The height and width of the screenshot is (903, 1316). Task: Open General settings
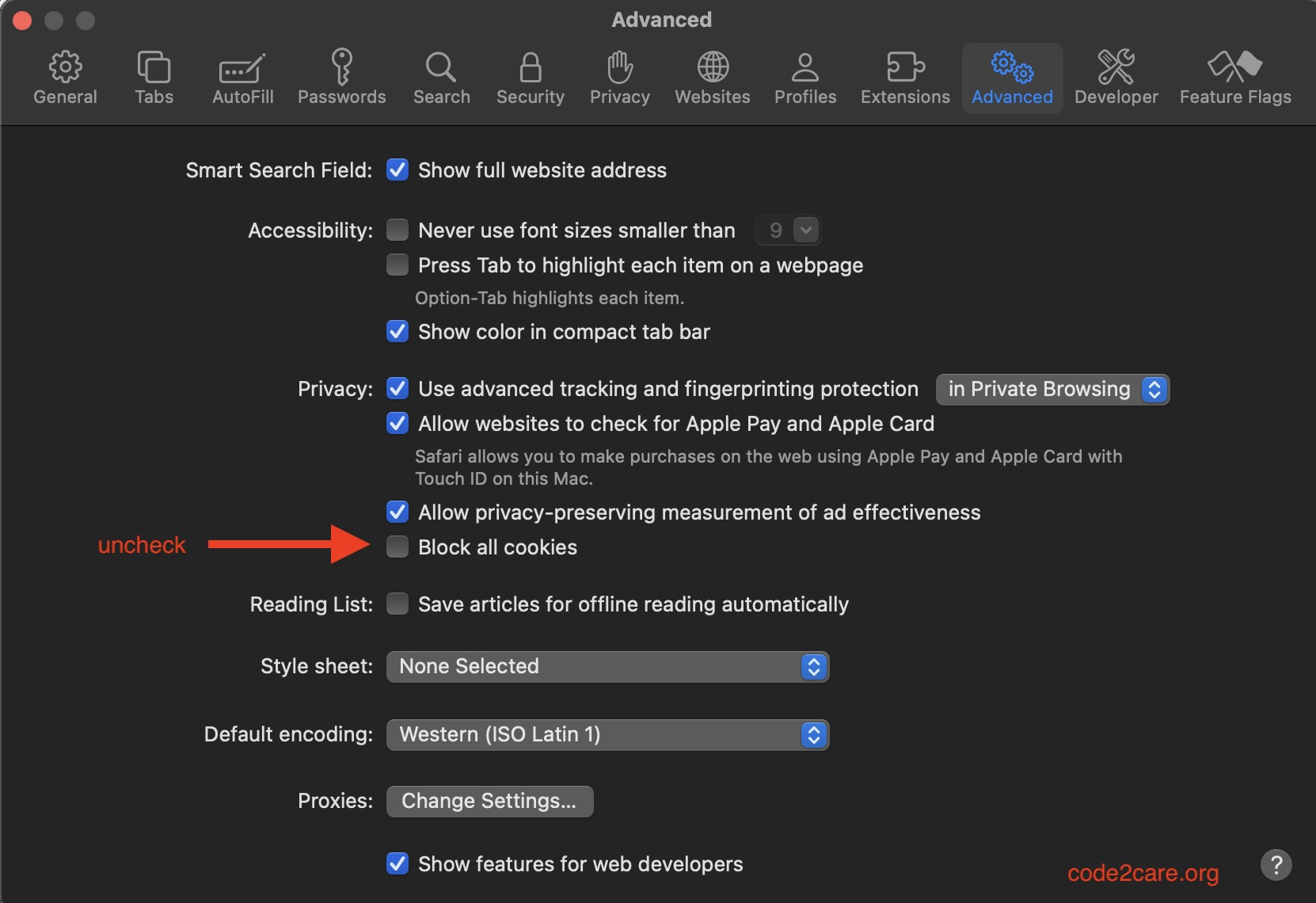(65, 77)
